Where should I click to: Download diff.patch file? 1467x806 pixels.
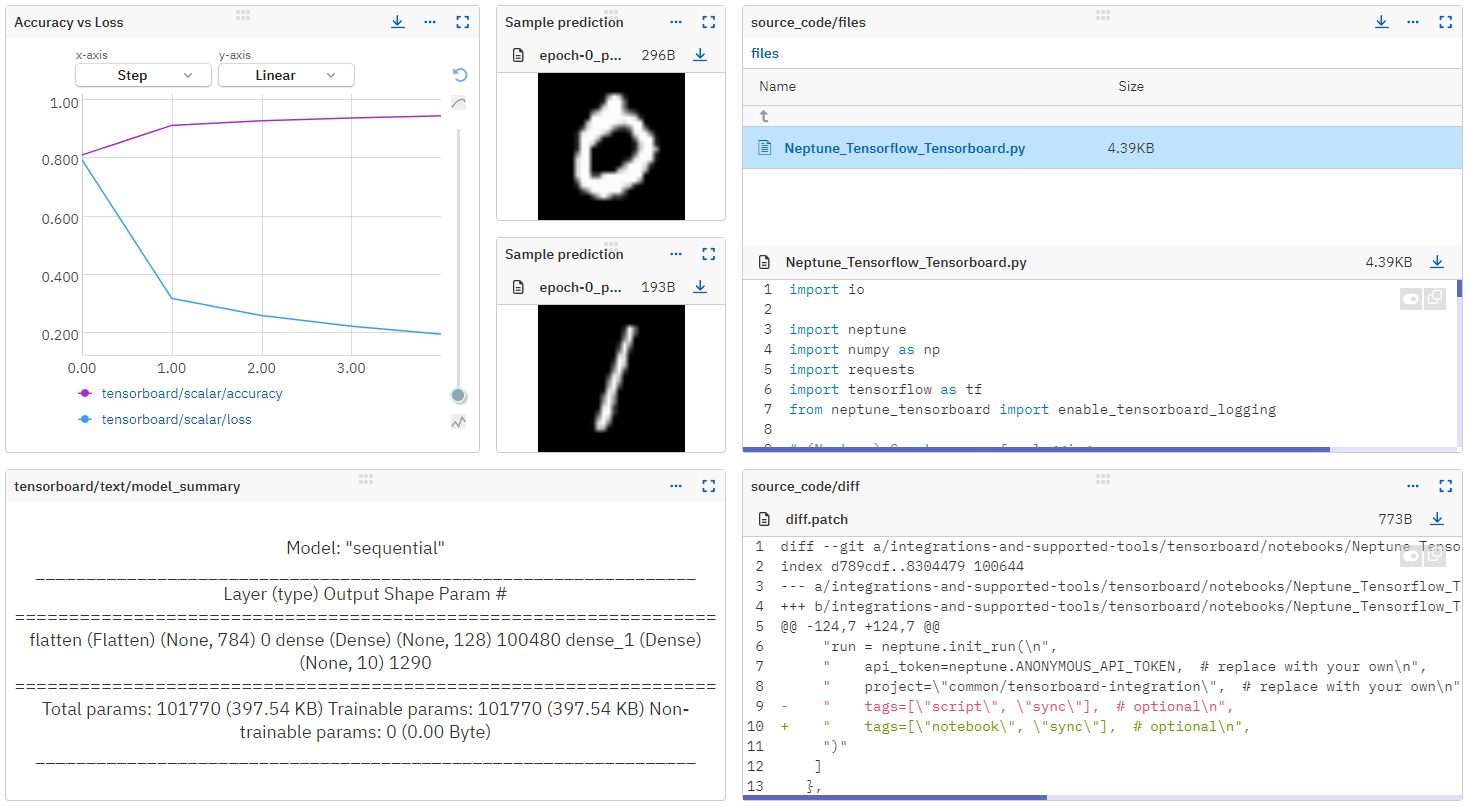coord(1437,519)
